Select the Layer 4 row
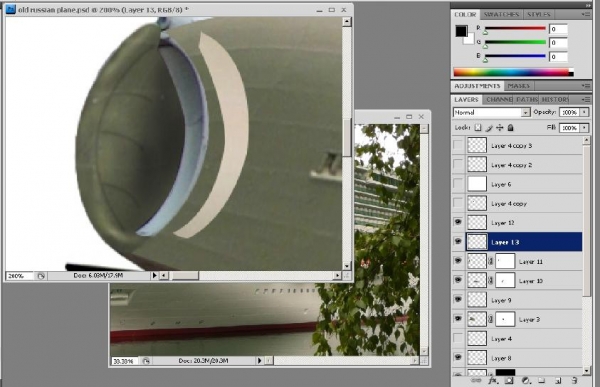 pos(517,339)
